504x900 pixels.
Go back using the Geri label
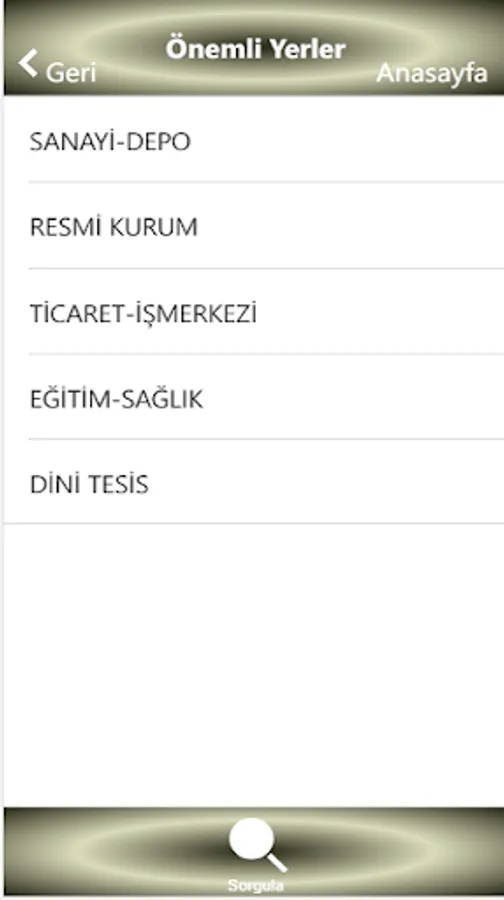[x=71, y=73]
